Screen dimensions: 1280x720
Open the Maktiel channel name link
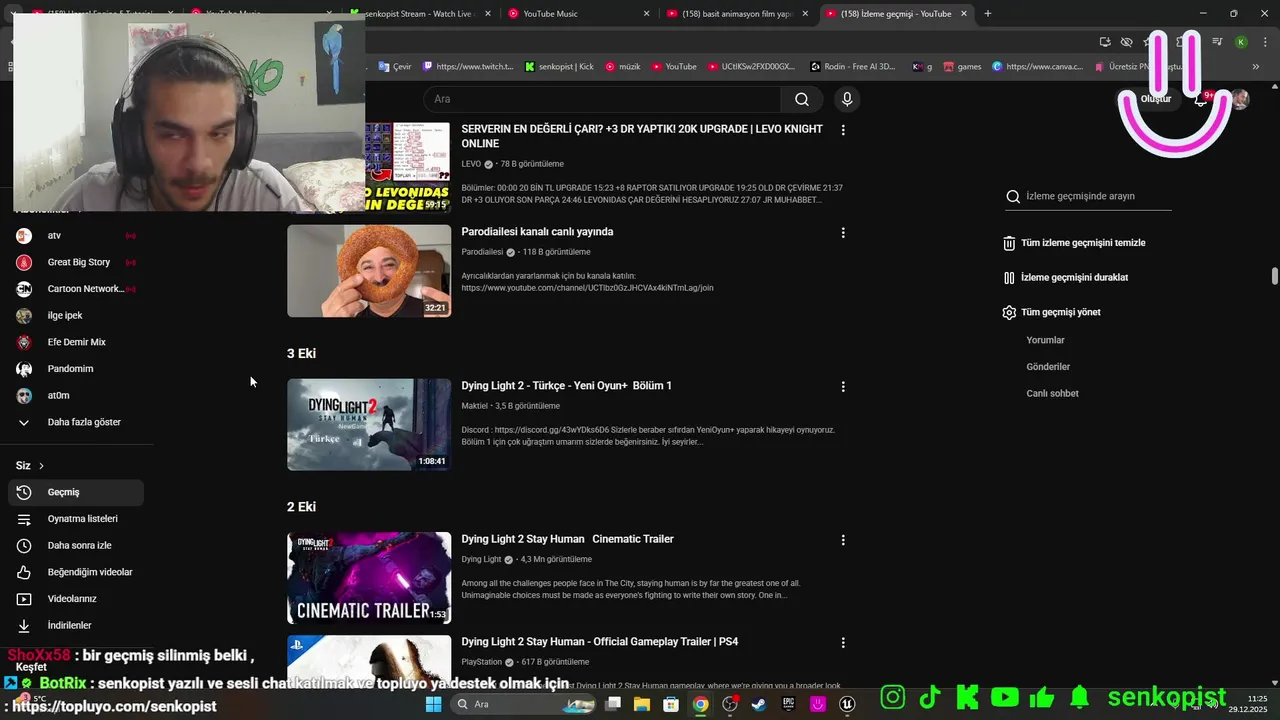(475, 406)
